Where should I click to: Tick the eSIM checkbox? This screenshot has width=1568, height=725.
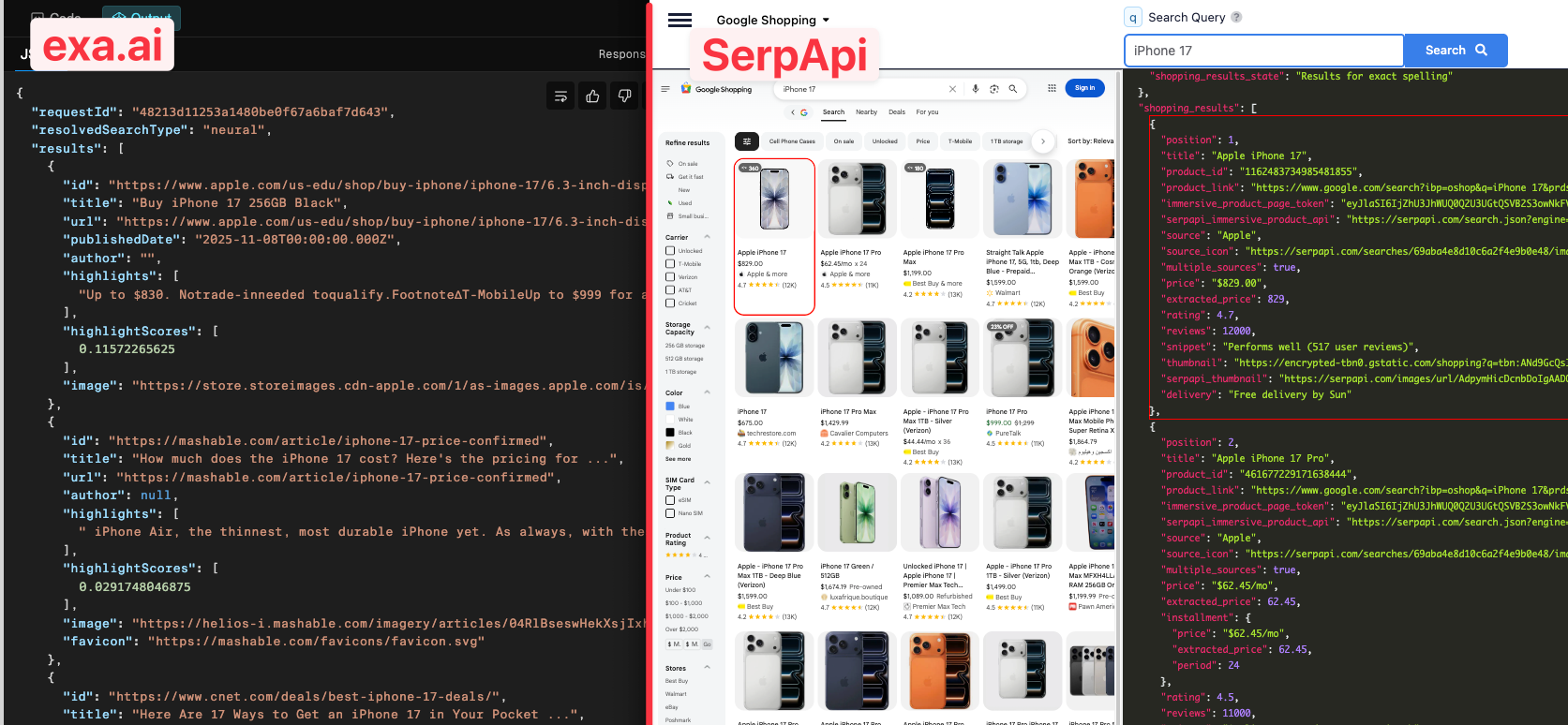(670, 500)
